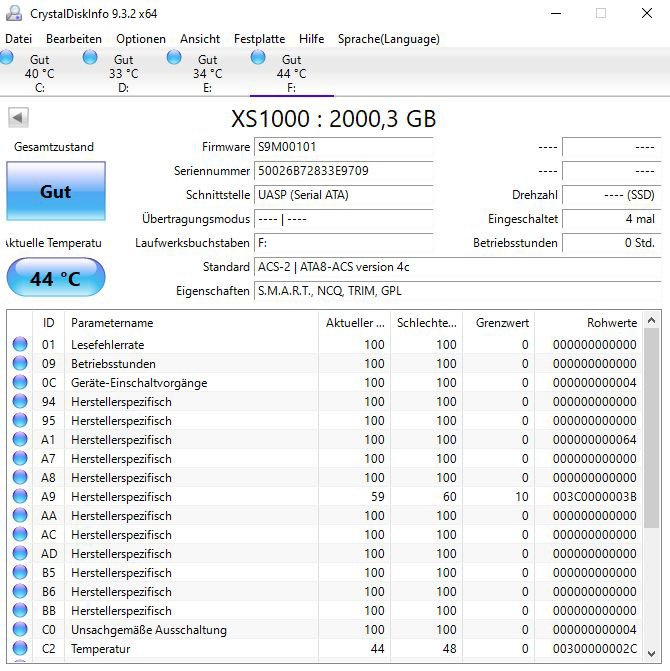Click status icon for Unsachgemäße Ausschaltung row
Viewport: 670px width, 671px height.
click(20, 630)
